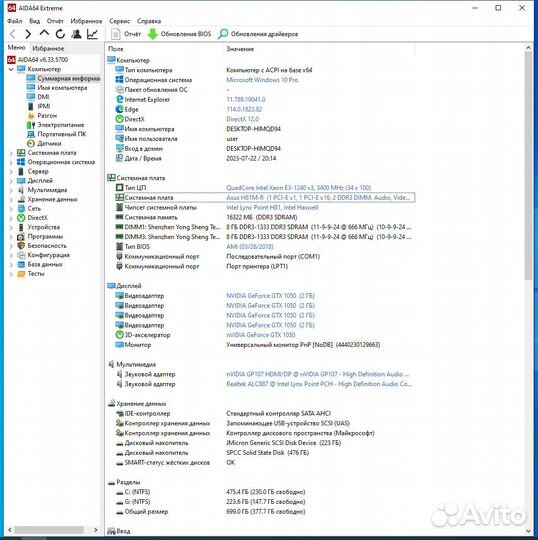Expand the Системная плата tree node
The width and height of the screenshot is (538, 540).
(11, 153)
